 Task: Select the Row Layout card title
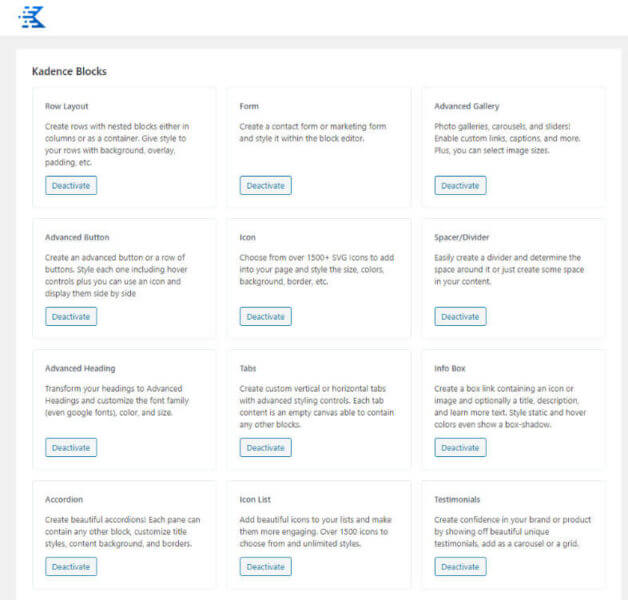[66, 106]
